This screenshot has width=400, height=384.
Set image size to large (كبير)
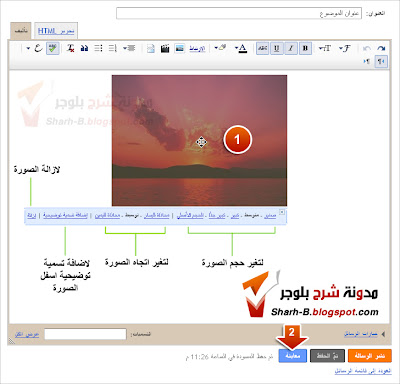pos(235,216)
